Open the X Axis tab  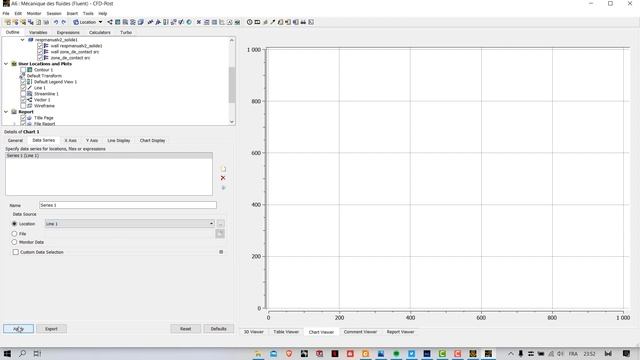click(70, 140)
